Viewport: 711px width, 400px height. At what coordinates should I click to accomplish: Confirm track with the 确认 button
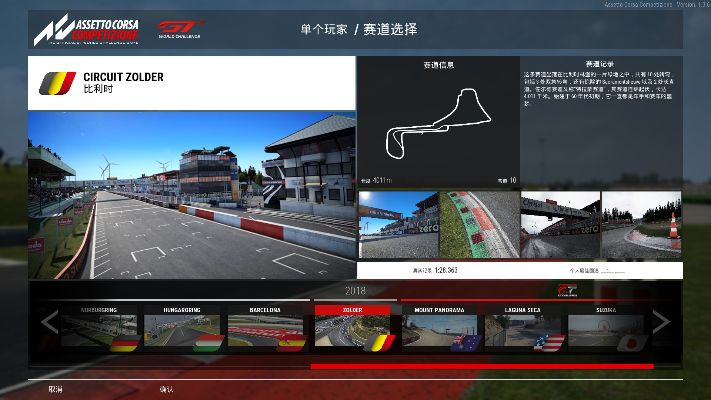166,389
